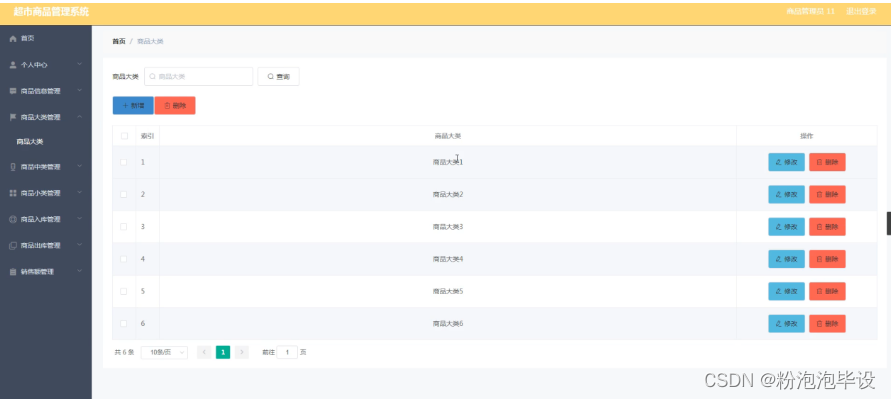Click the next page arrow in pagination
891x399 pixels.
(242, 352)
